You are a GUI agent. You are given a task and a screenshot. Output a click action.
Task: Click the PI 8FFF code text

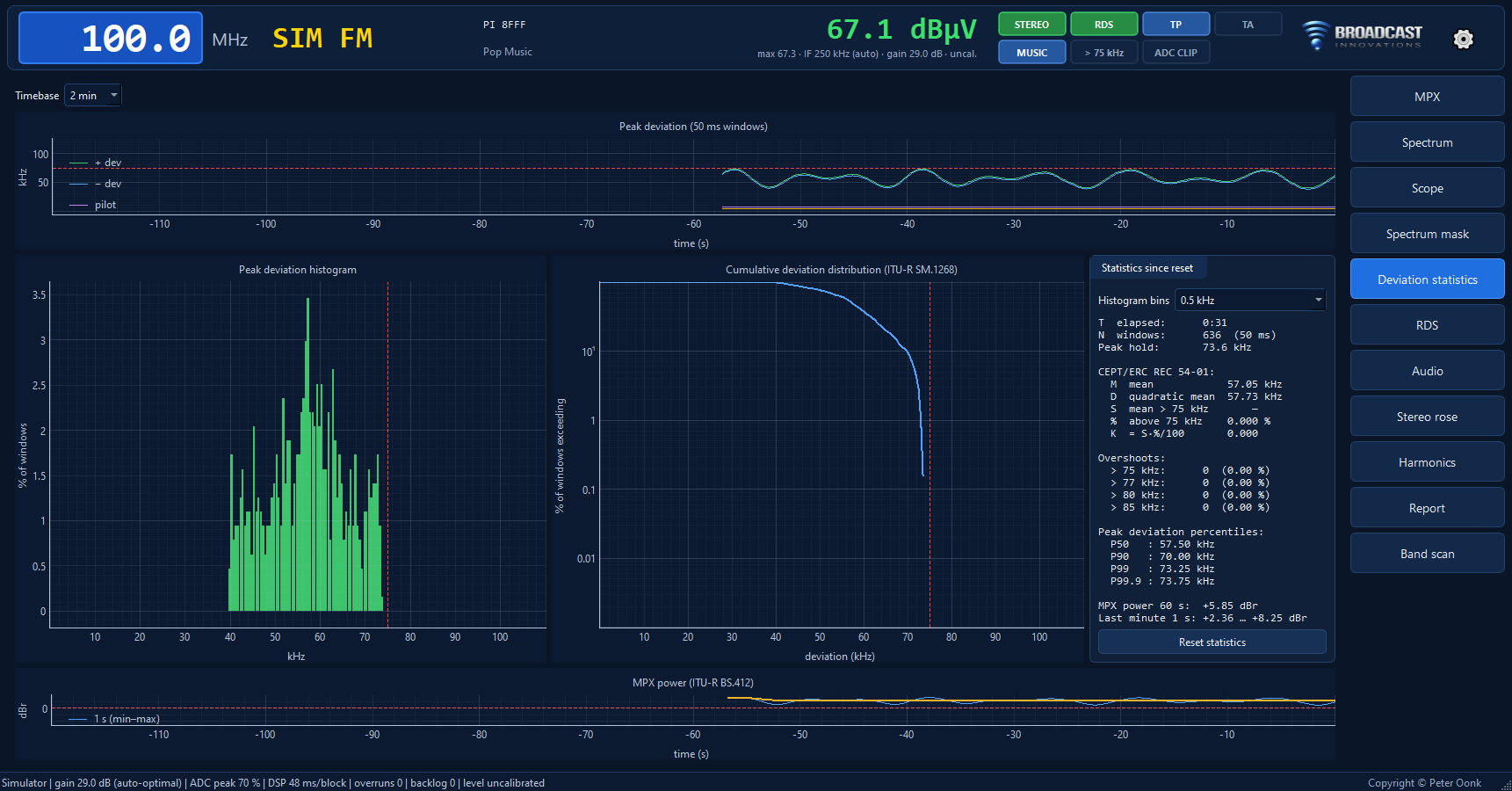504,25
